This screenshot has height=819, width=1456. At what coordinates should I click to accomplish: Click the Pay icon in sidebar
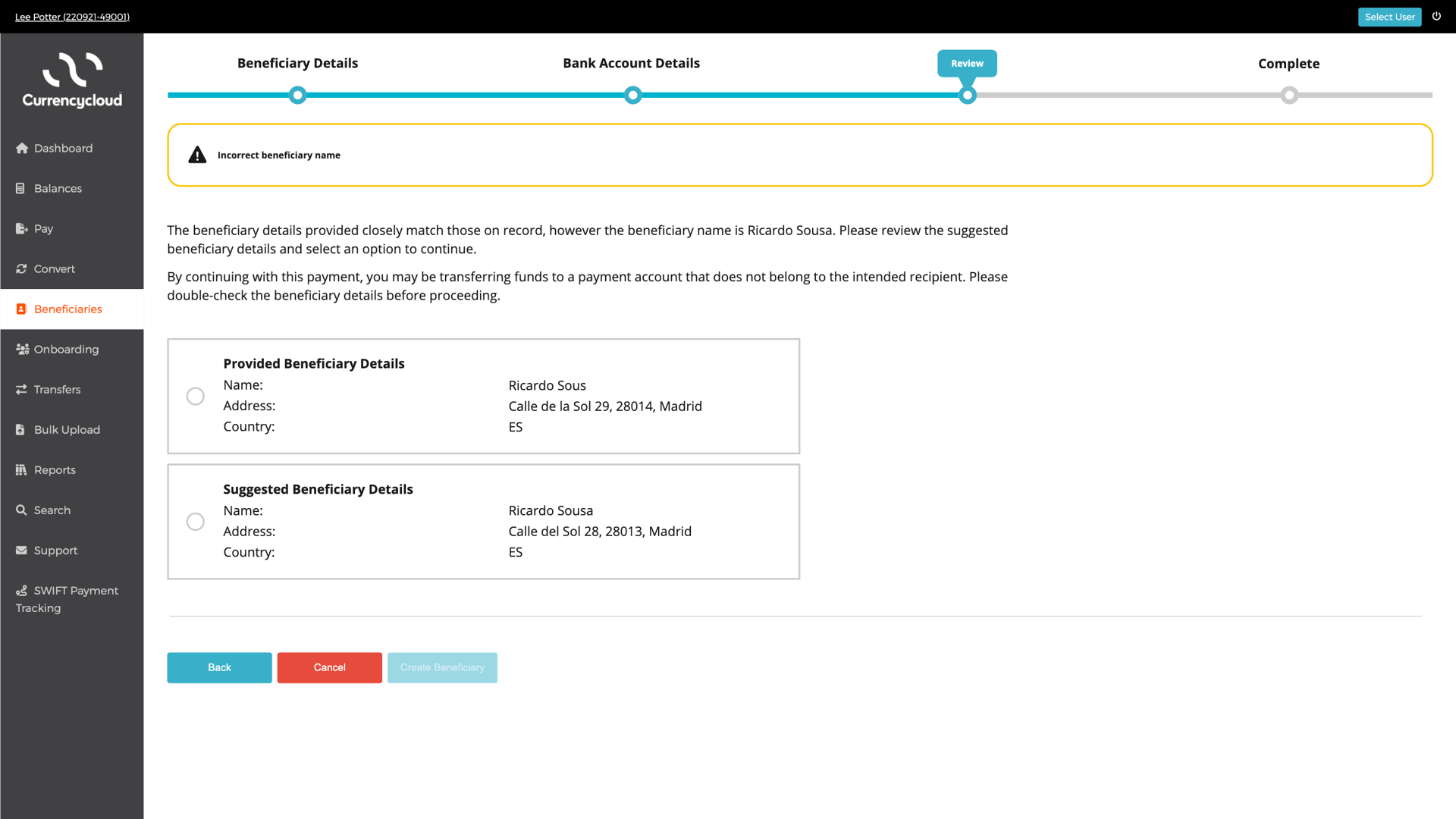click(x=21, y=229)
